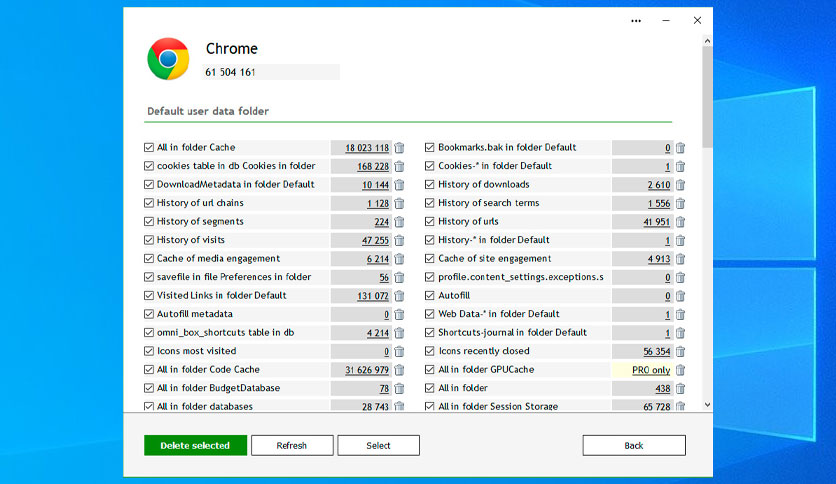Image resolution: width=836 pixels, height=484 pixels.
Task: Toggle All in folder GPUCache checkbox
Action: pos(430,369)
